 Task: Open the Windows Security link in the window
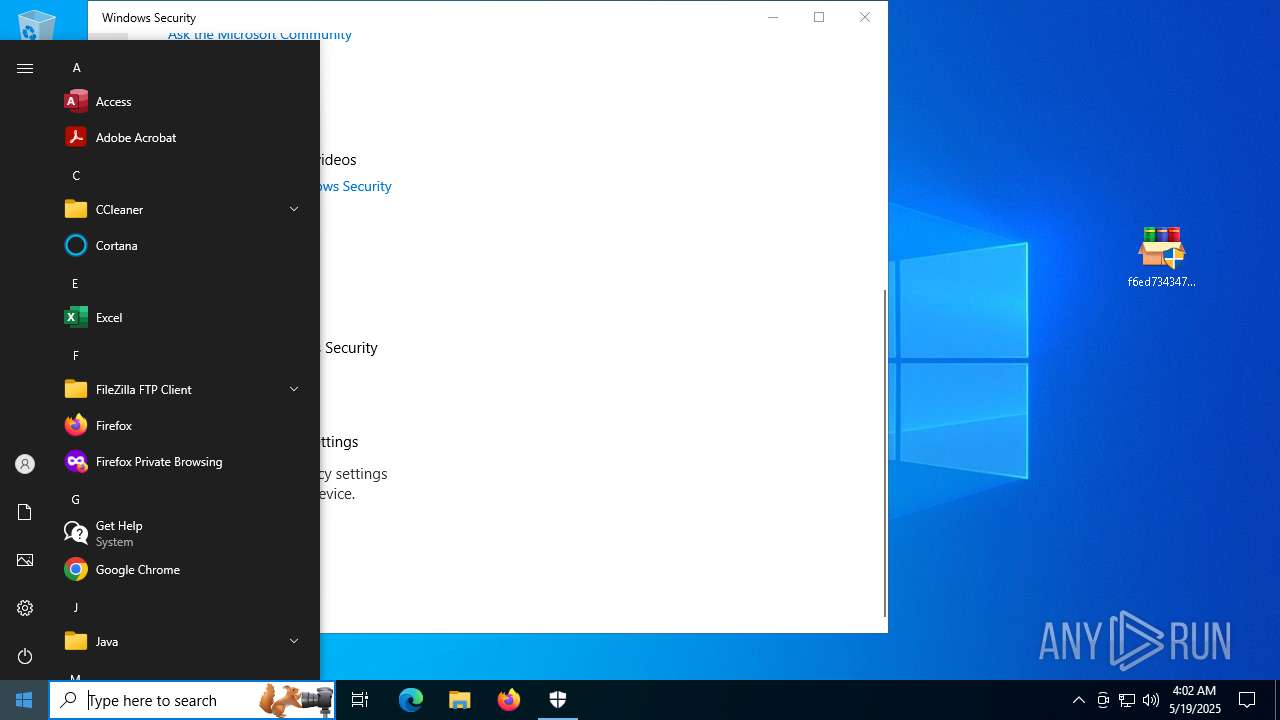point(356,186)
